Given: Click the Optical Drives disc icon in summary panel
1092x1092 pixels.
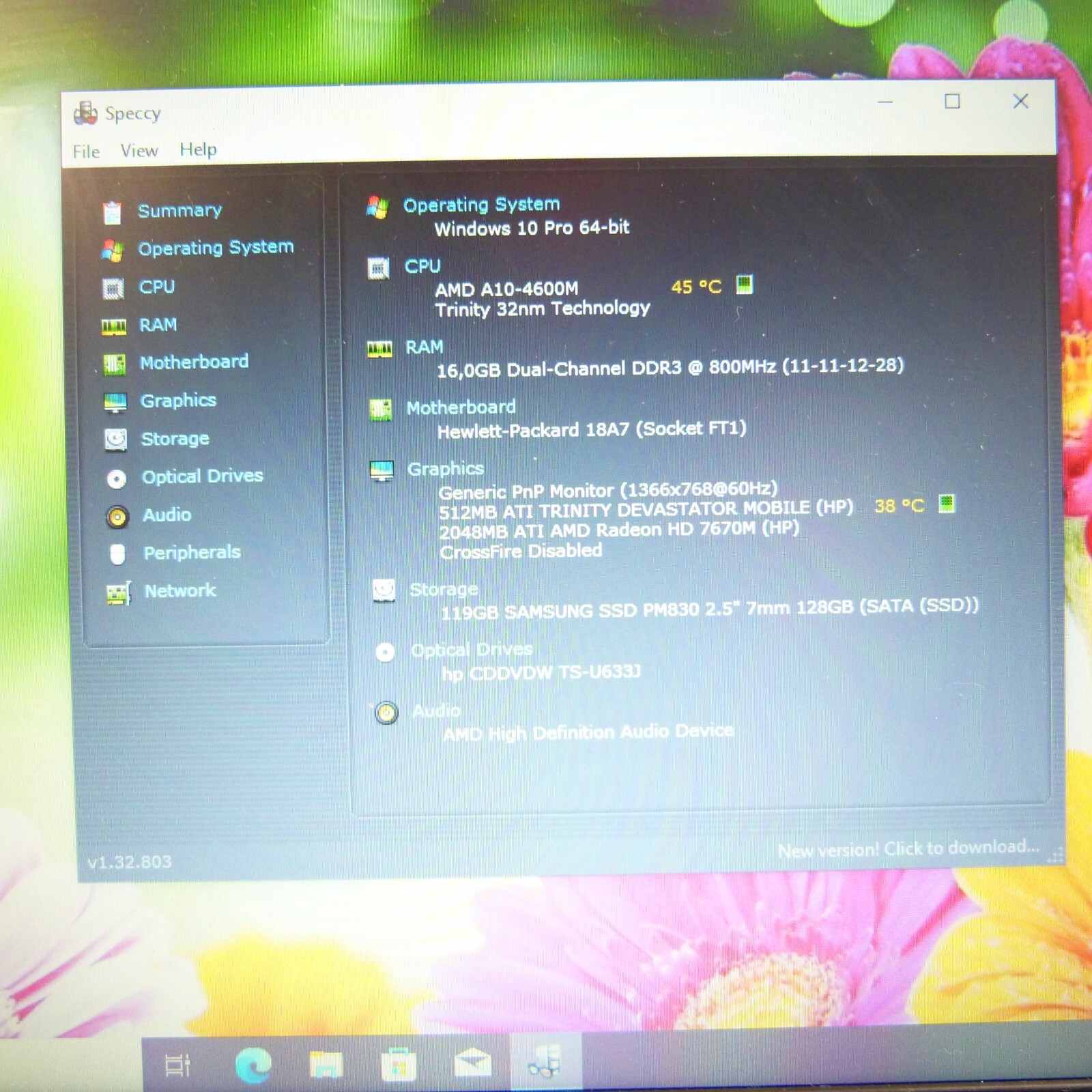Looking at the screenshot, I should (x=385, y=652).
